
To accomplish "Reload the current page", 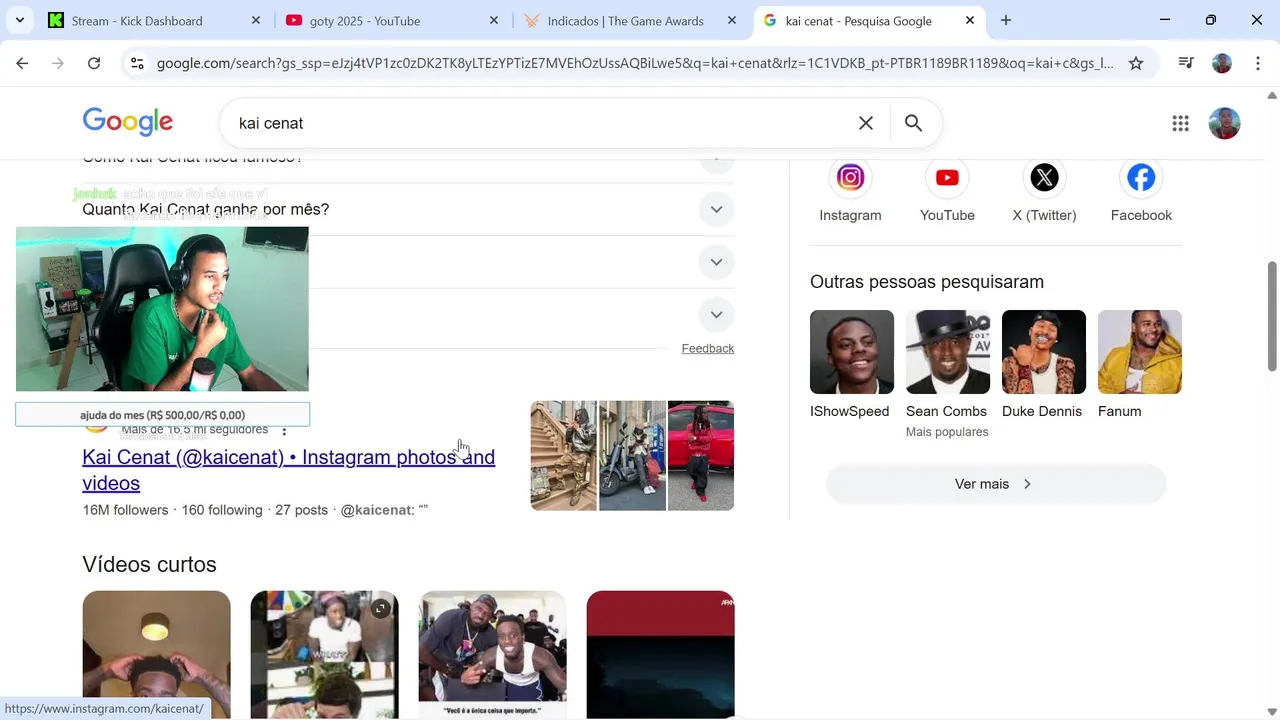I will (94, 63).
